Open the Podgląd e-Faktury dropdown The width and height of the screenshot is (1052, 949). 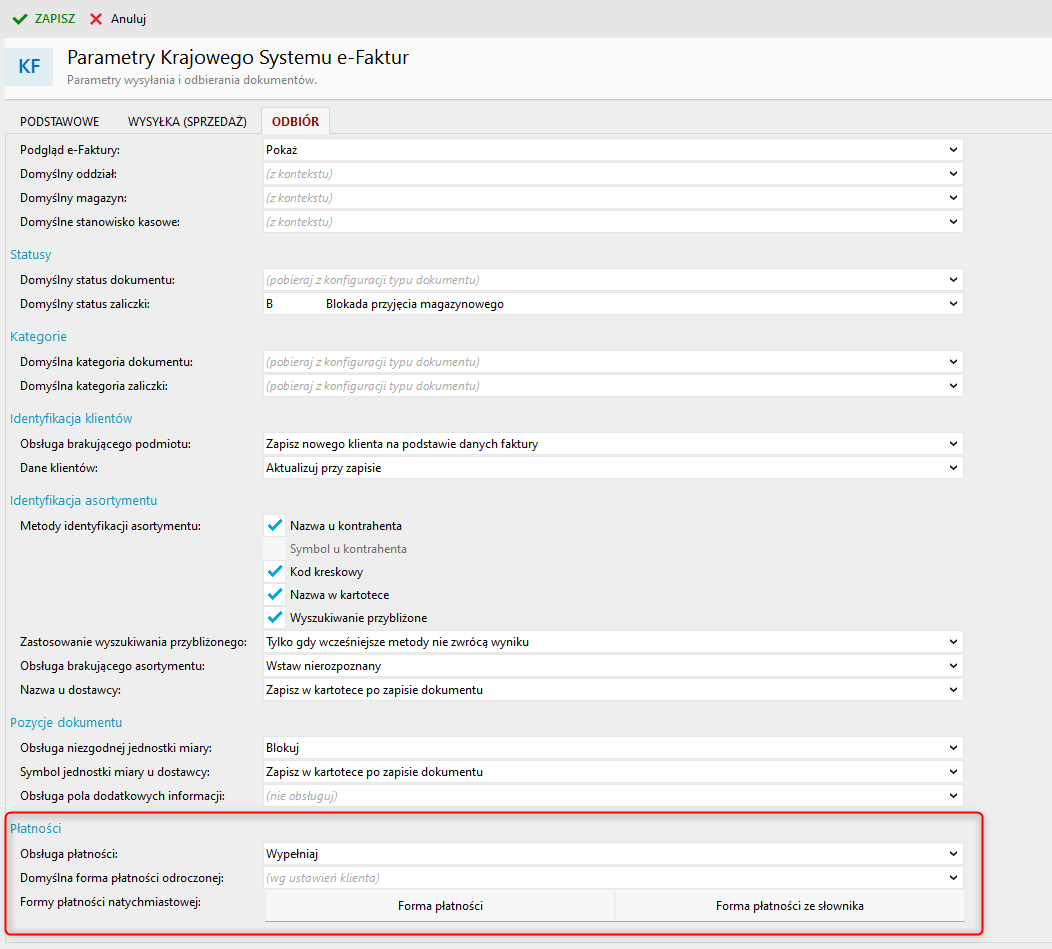coord(612,150)
